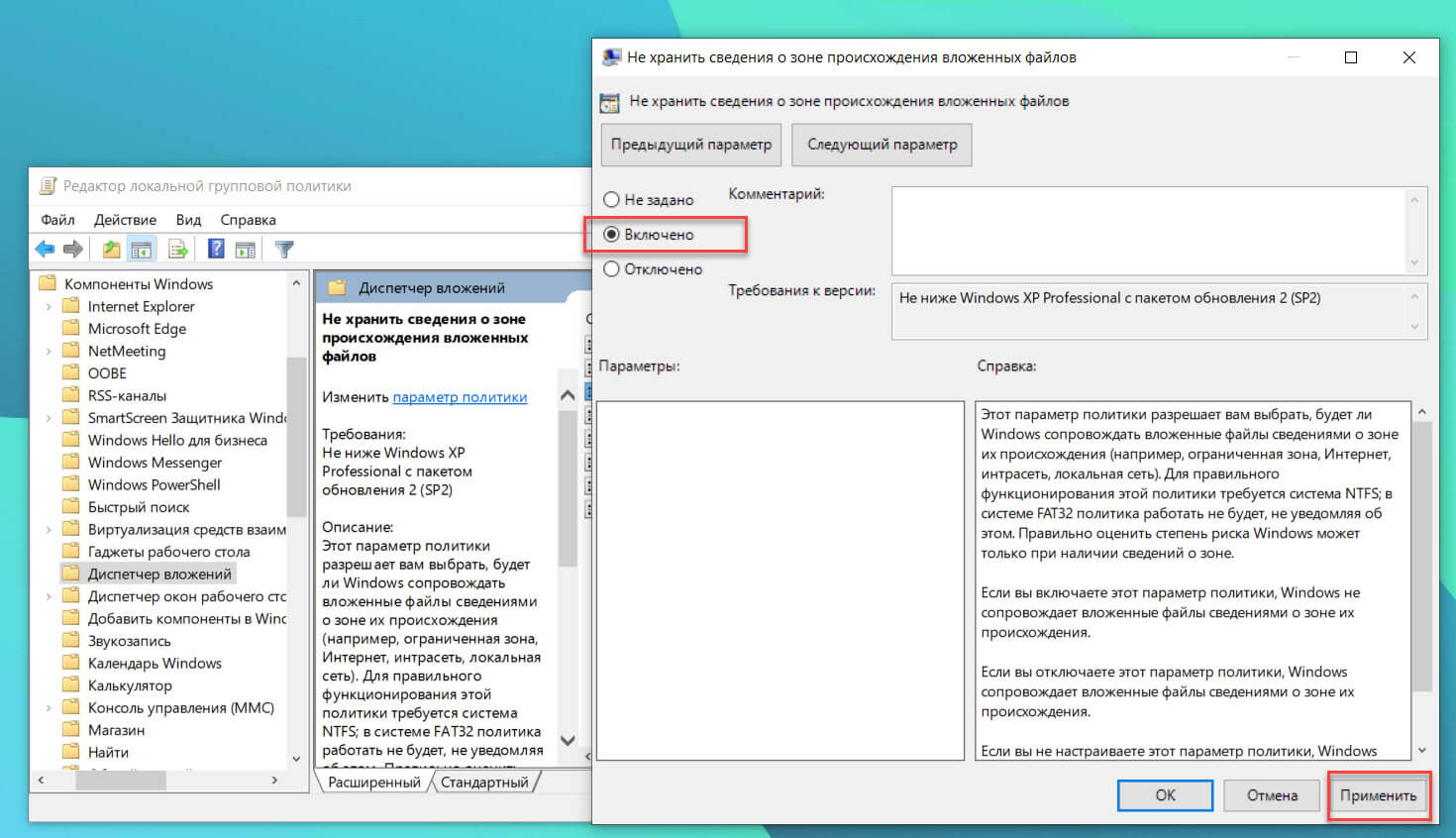
Task: Click the policy dialog's title bar icon
Action: pyautogui.click(x=612, y=57)
